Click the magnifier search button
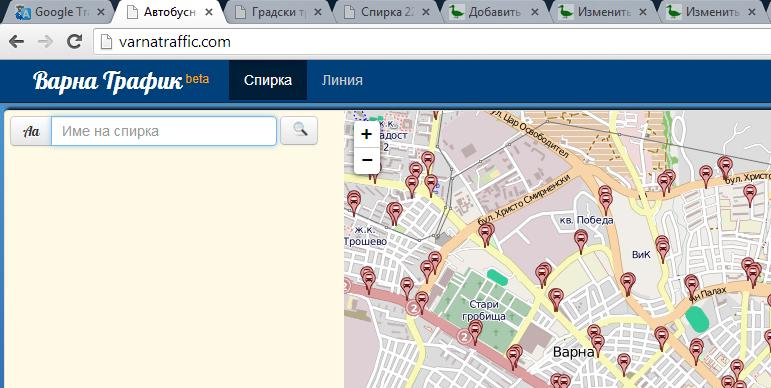 [x=299, y=131]
